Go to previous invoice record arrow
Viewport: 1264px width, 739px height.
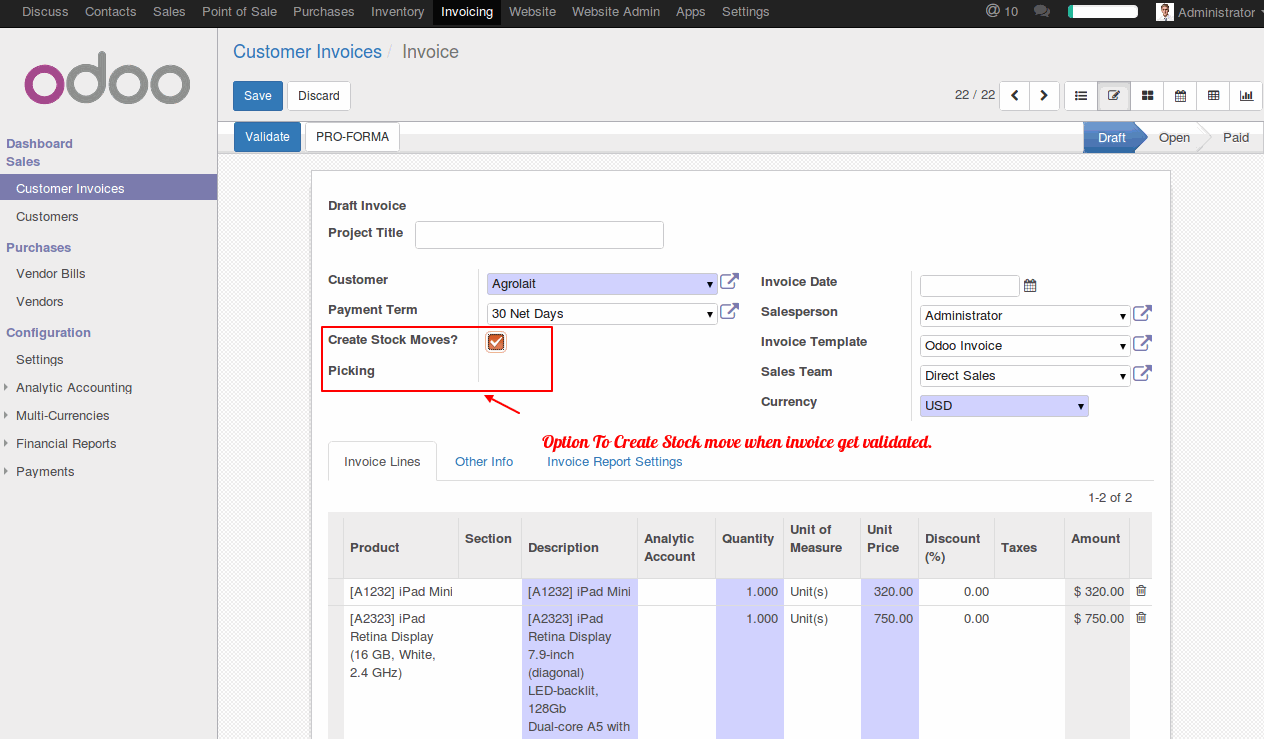1015,96
